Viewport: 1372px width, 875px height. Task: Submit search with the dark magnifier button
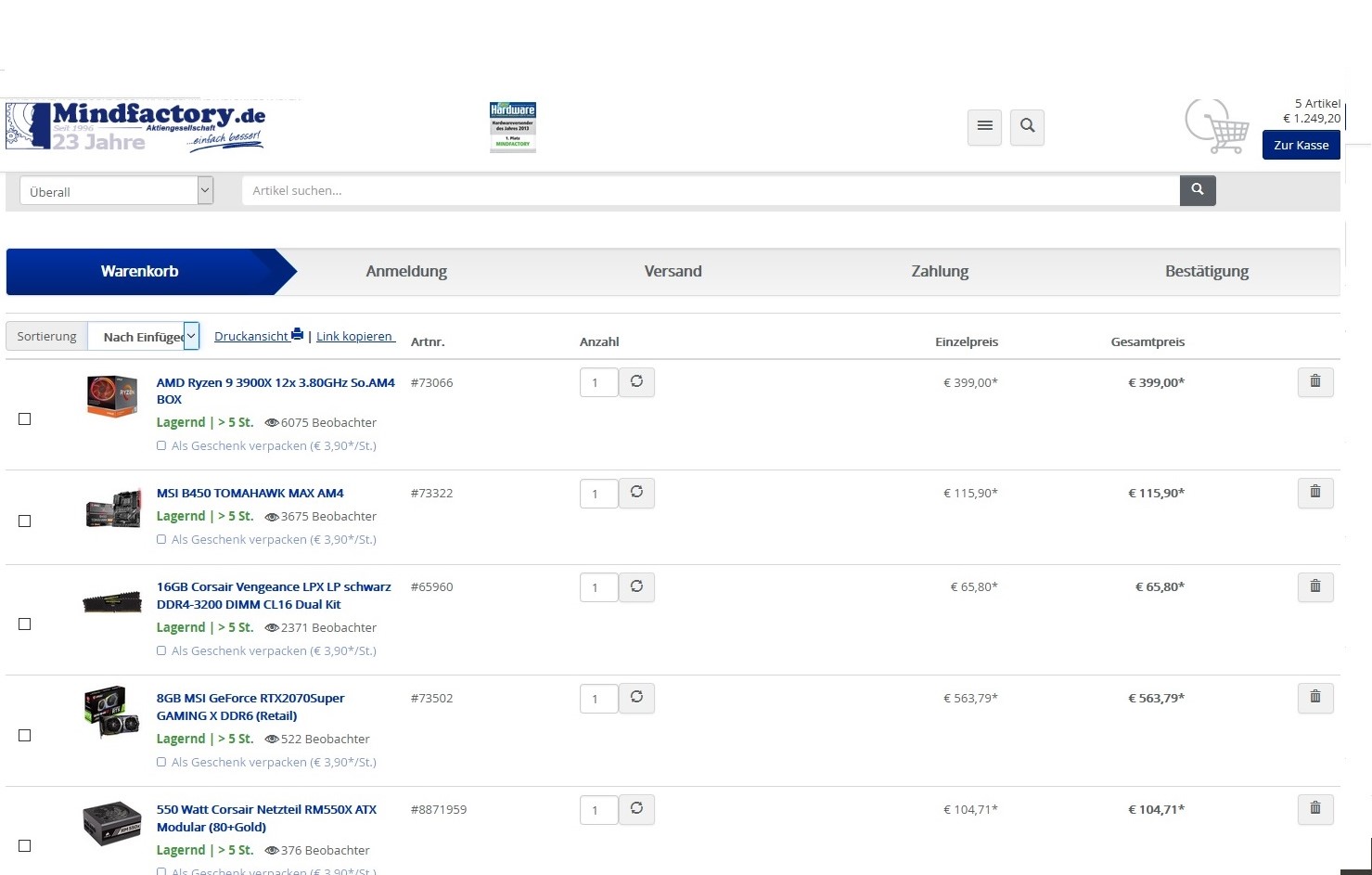(1198, 190)
